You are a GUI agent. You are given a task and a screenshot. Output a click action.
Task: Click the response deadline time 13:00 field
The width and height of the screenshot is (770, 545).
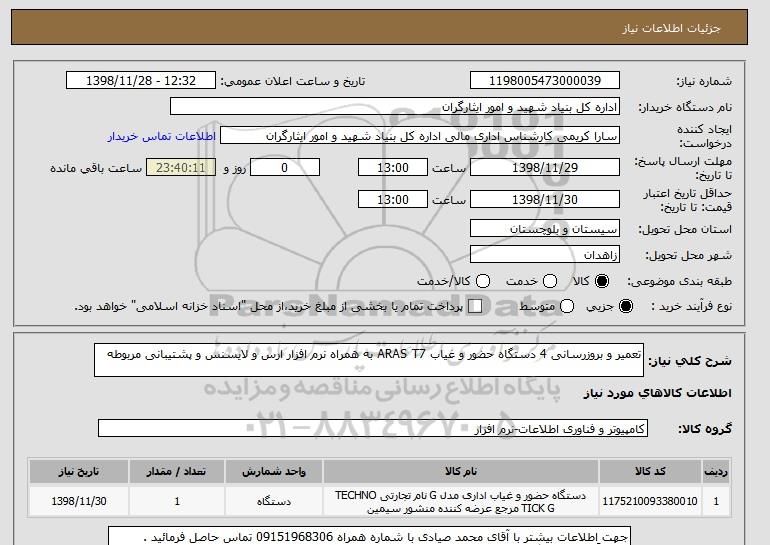coord(393,167)
